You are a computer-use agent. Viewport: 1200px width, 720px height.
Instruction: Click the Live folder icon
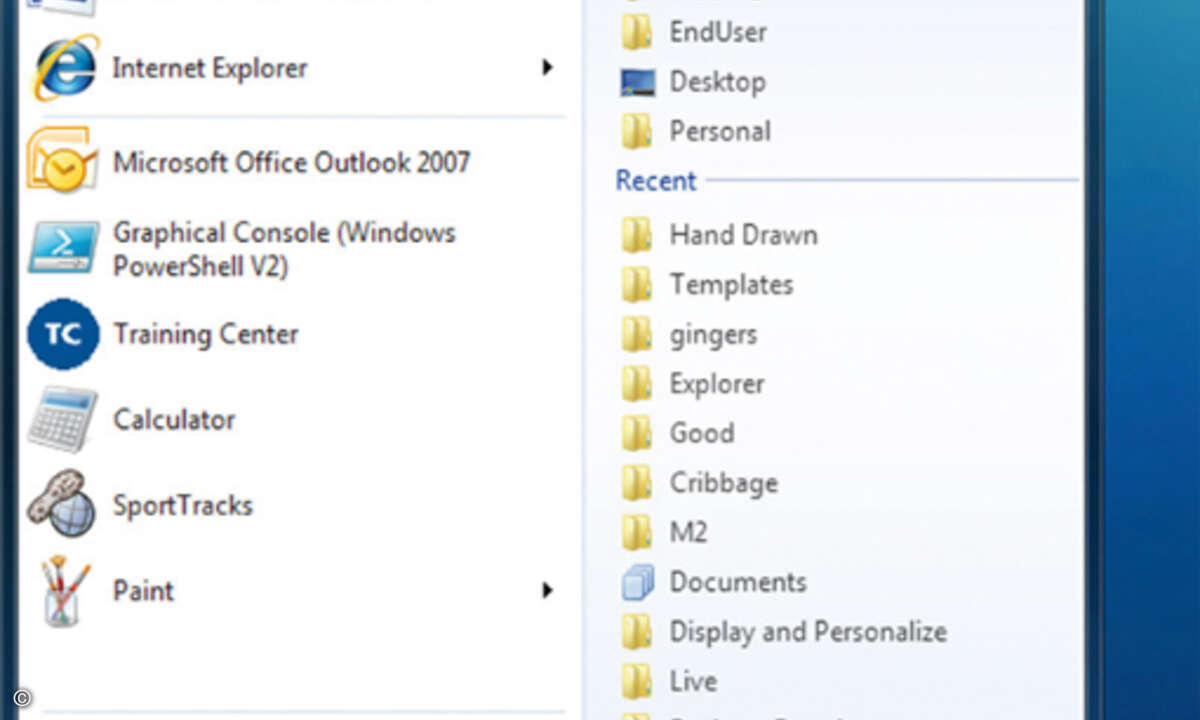[637, 681]
